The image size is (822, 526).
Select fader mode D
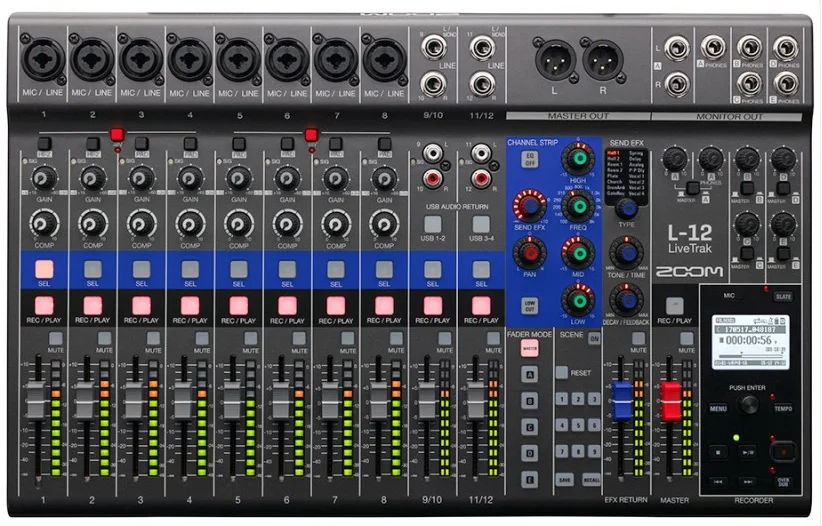[529, 453]
